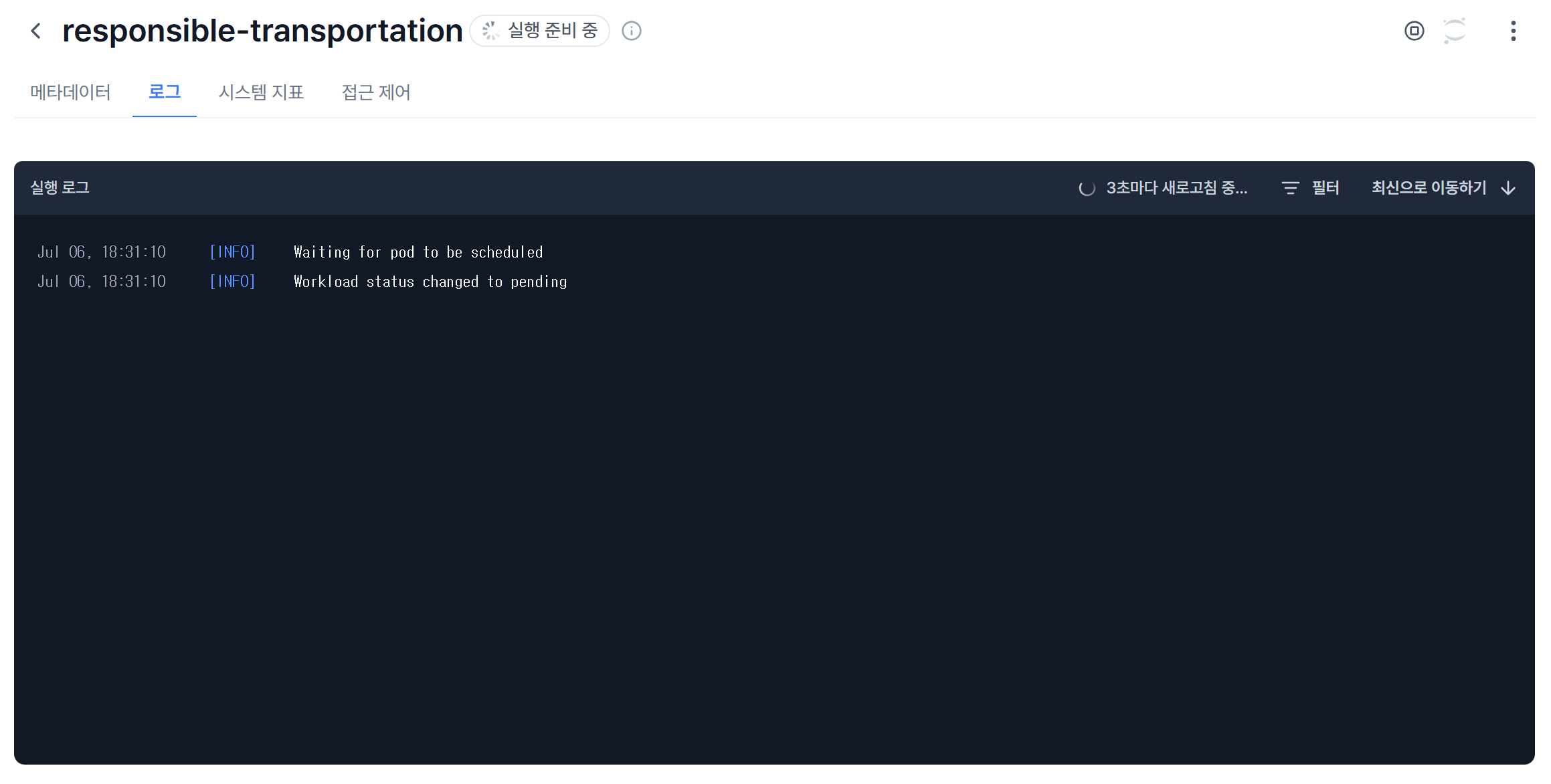Click the loading spinner icon in the top right
This screenshot has height=784, width=1551.
point(1455,31)
